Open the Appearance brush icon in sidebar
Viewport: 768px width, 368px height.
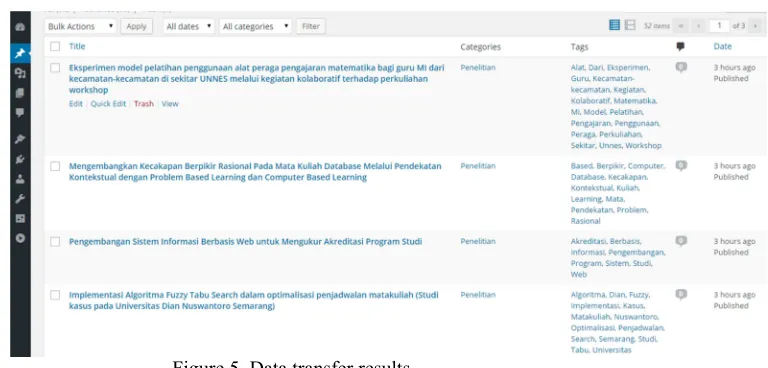20,139
